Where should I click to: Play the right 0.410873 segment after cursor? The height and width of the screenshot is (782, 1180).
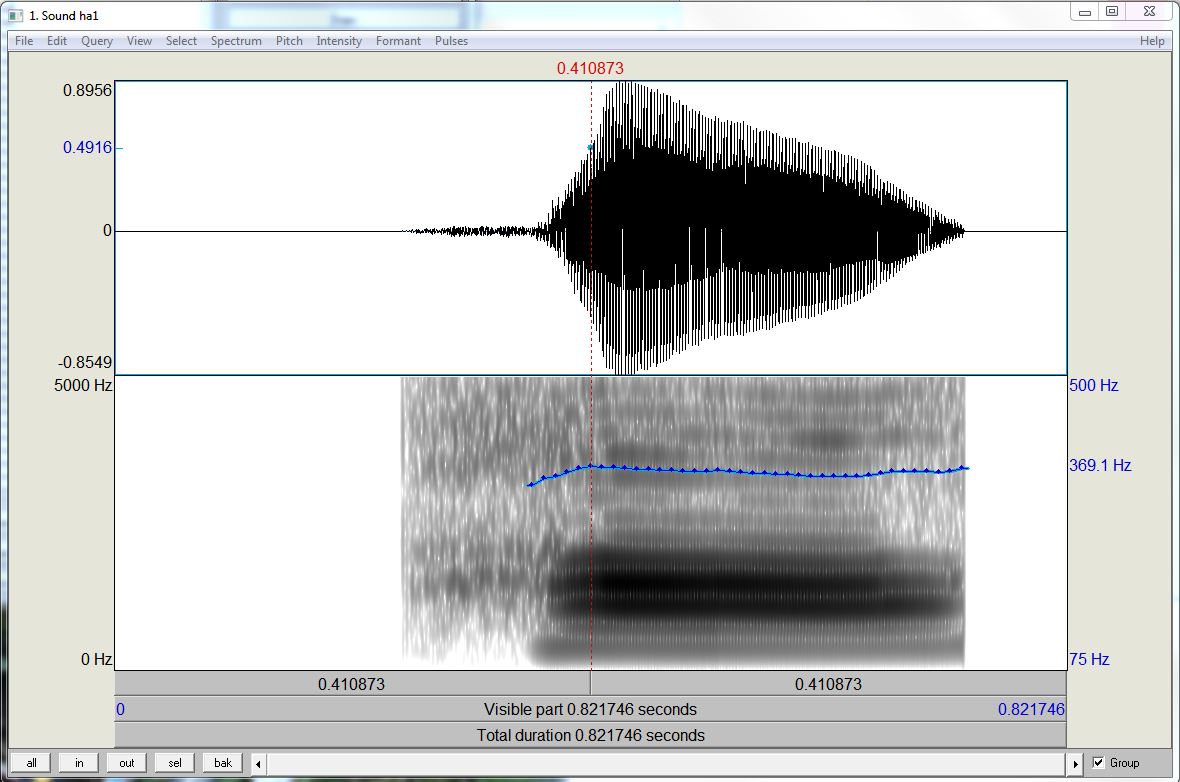pos(829,683)
